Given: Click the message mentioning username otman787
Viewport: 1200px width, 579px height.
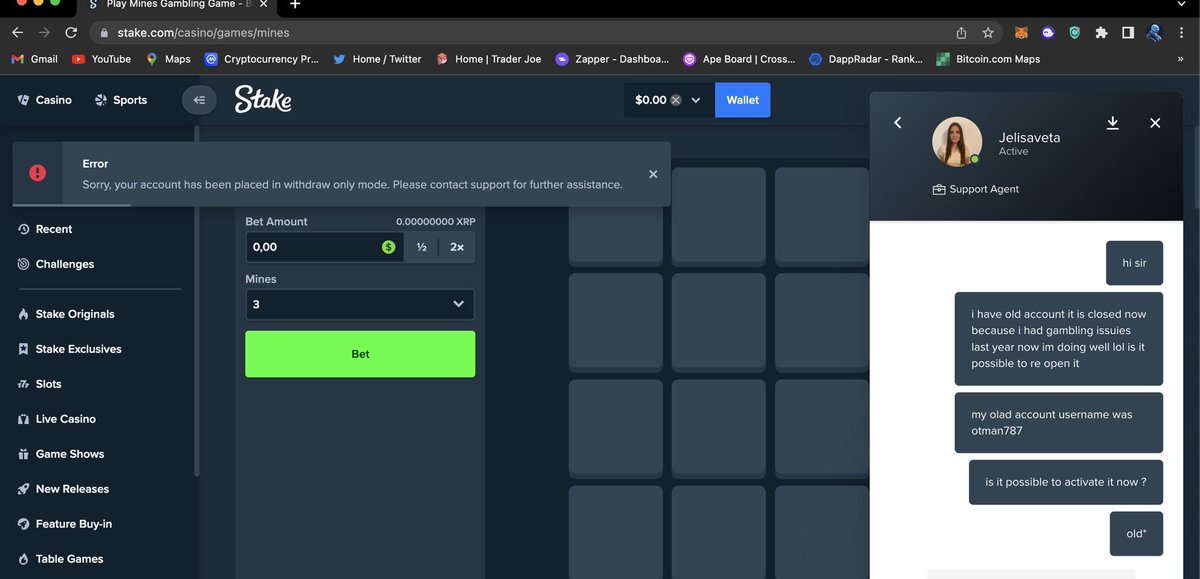Looking at the screenshot, I should point(1059,423).
